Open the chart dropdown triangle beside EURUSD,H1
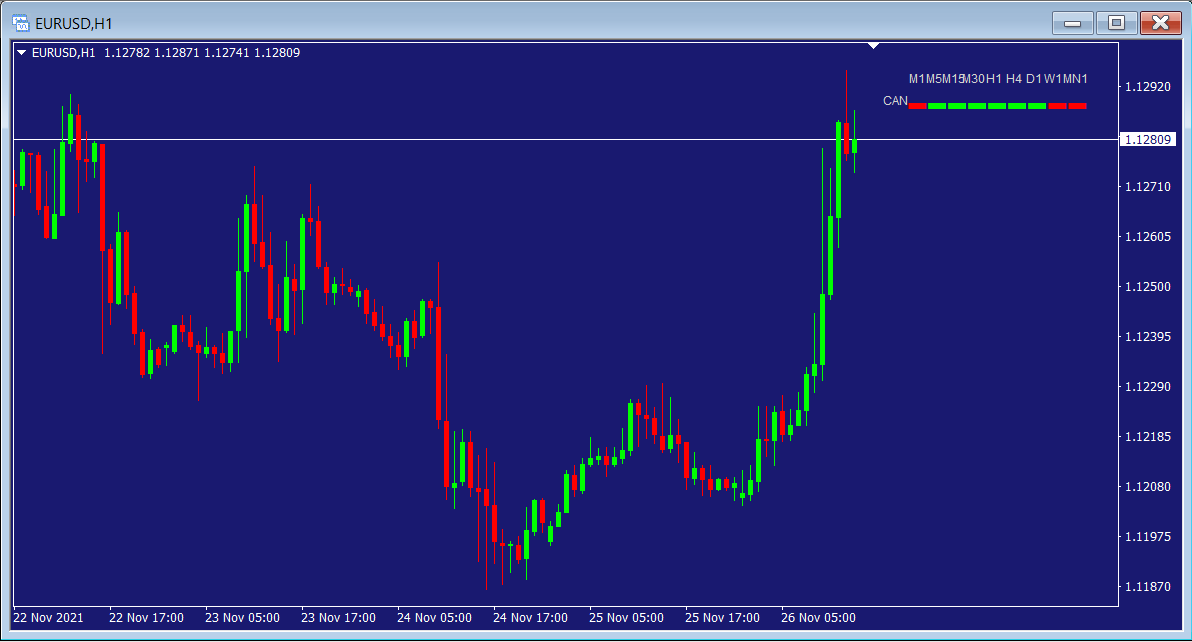Viewport: 1192px width, 642px height. pos(22,53)
